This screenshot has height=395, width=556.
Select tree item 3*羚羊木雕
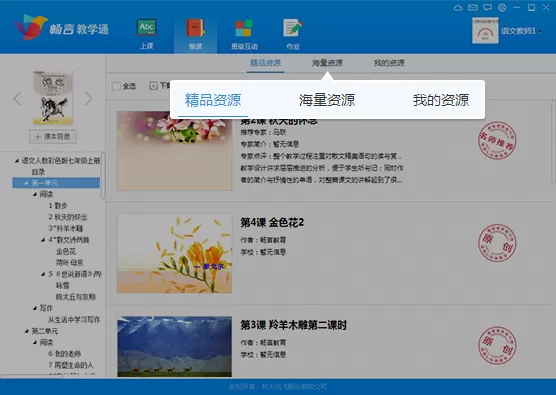click(x=66, y=228)
